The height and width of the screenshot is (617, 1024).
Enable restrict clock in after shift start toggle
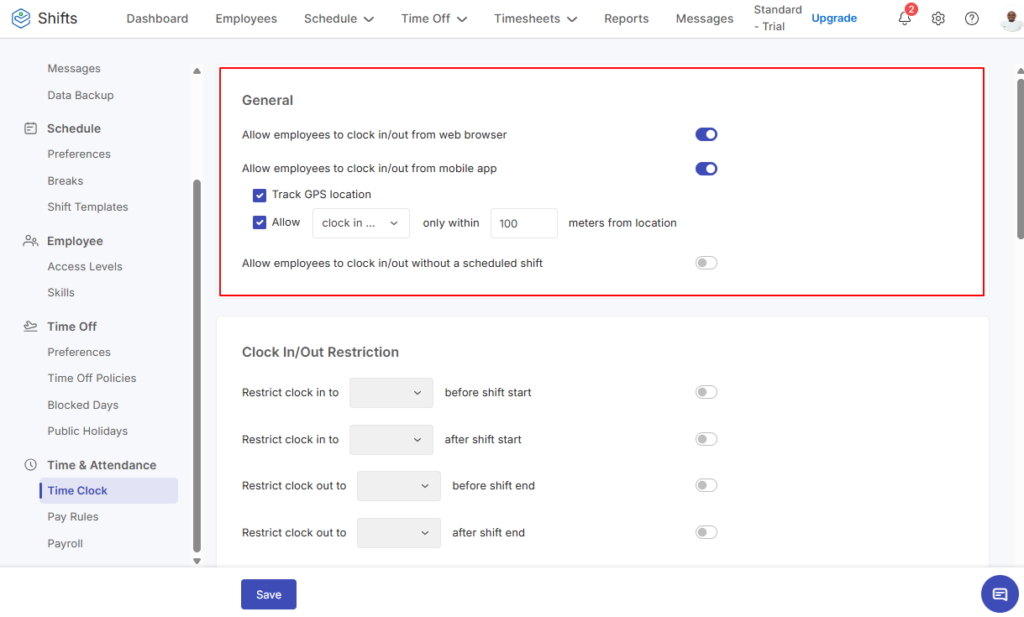tap(706, 439)
